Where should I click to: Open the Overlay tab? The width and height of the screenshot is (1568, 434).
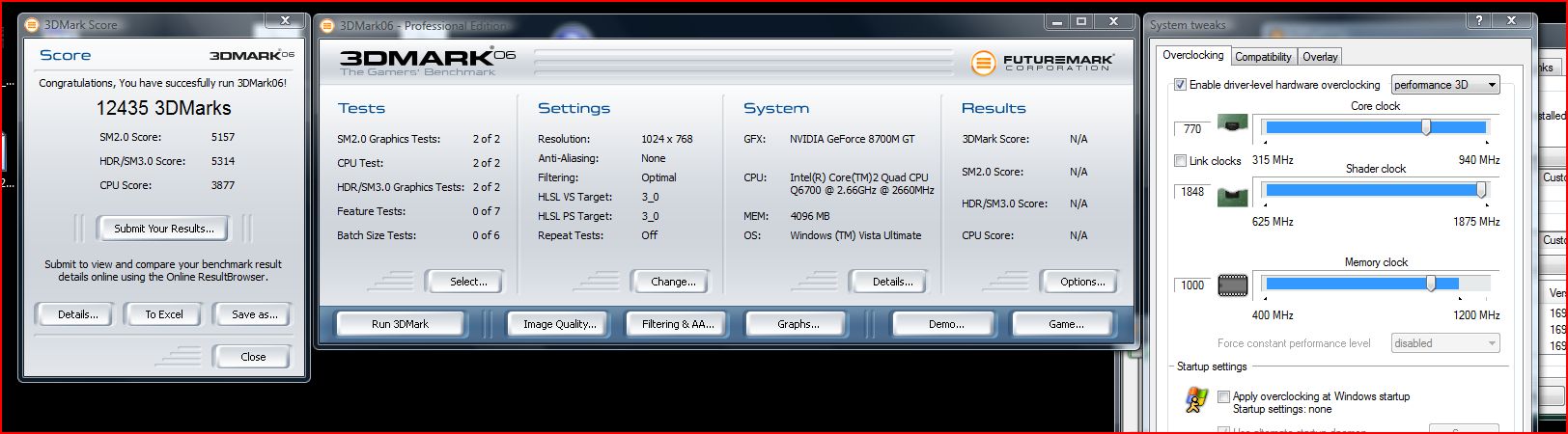(1320, 57)
